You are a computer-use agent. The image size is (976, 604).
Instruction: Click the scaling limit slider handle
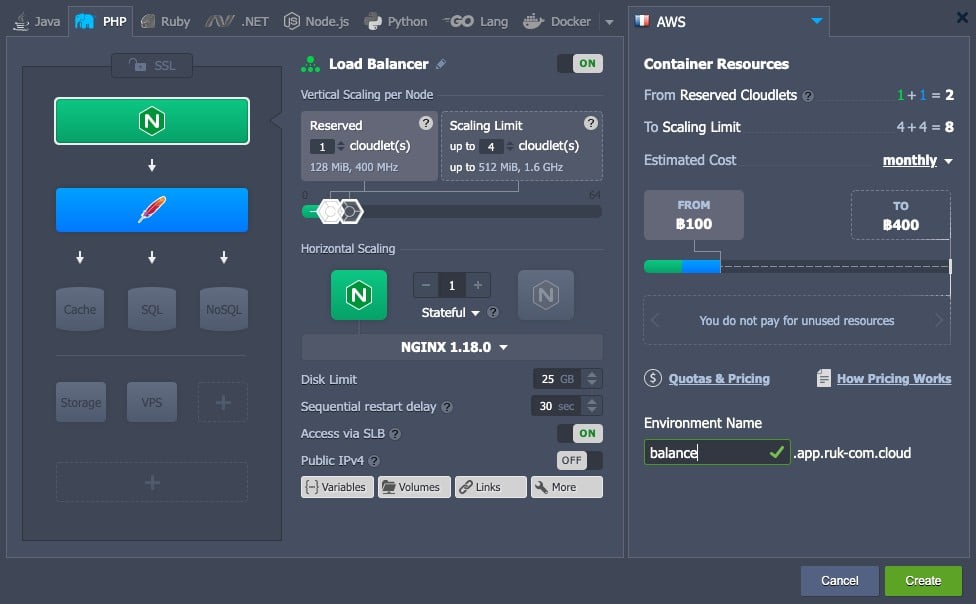pyautogui.click(x=351, y=212)
